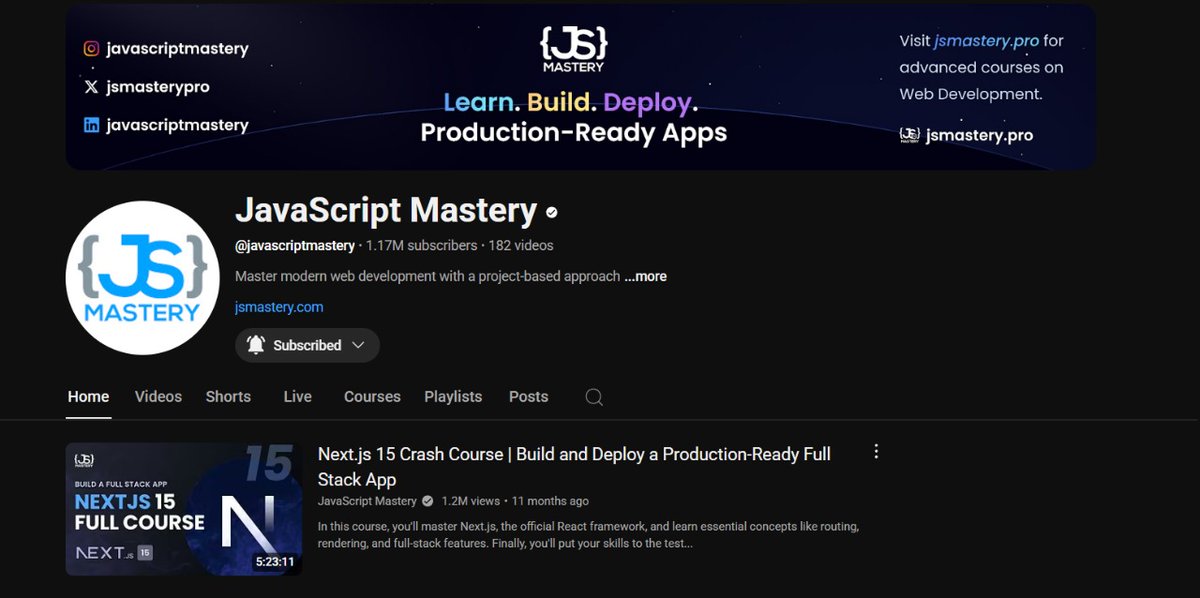Click the video description starting "In this course"
1200x598 pixels.
tap(588, 535)
